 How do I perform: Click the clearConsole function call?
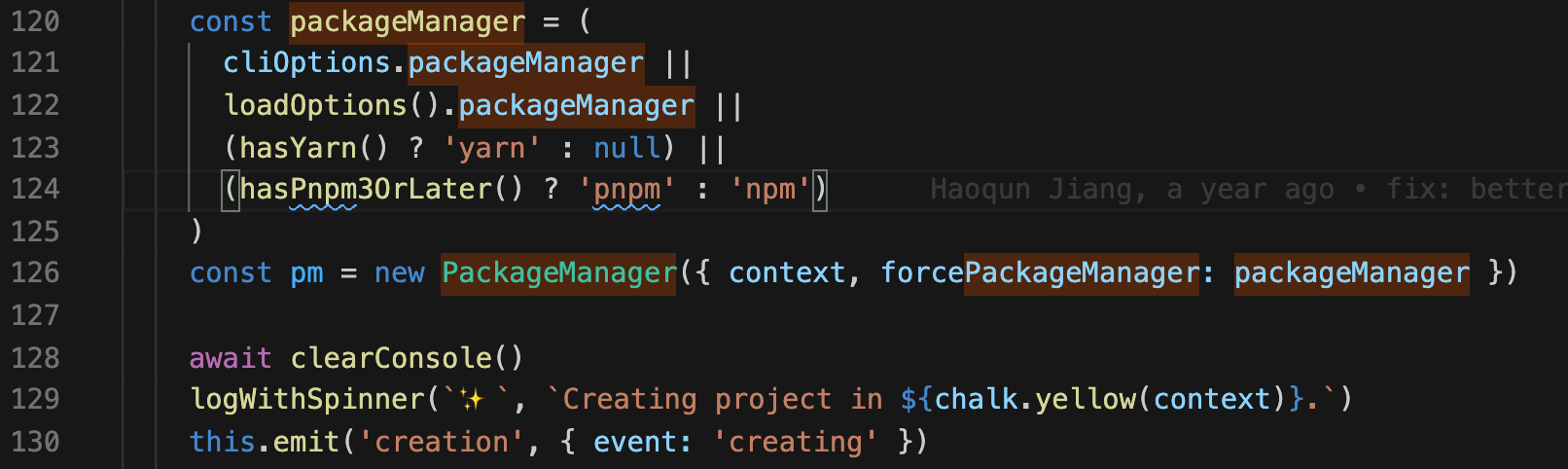tap(391, 358)
